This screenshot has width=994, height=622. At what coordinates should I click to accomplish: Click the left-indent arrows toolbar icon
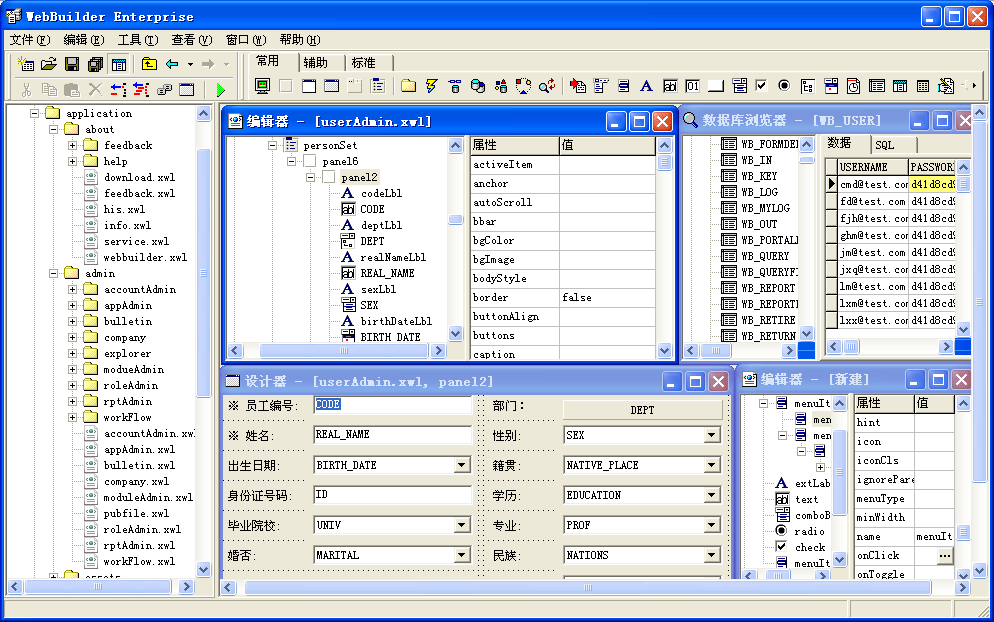coord(118,89)
